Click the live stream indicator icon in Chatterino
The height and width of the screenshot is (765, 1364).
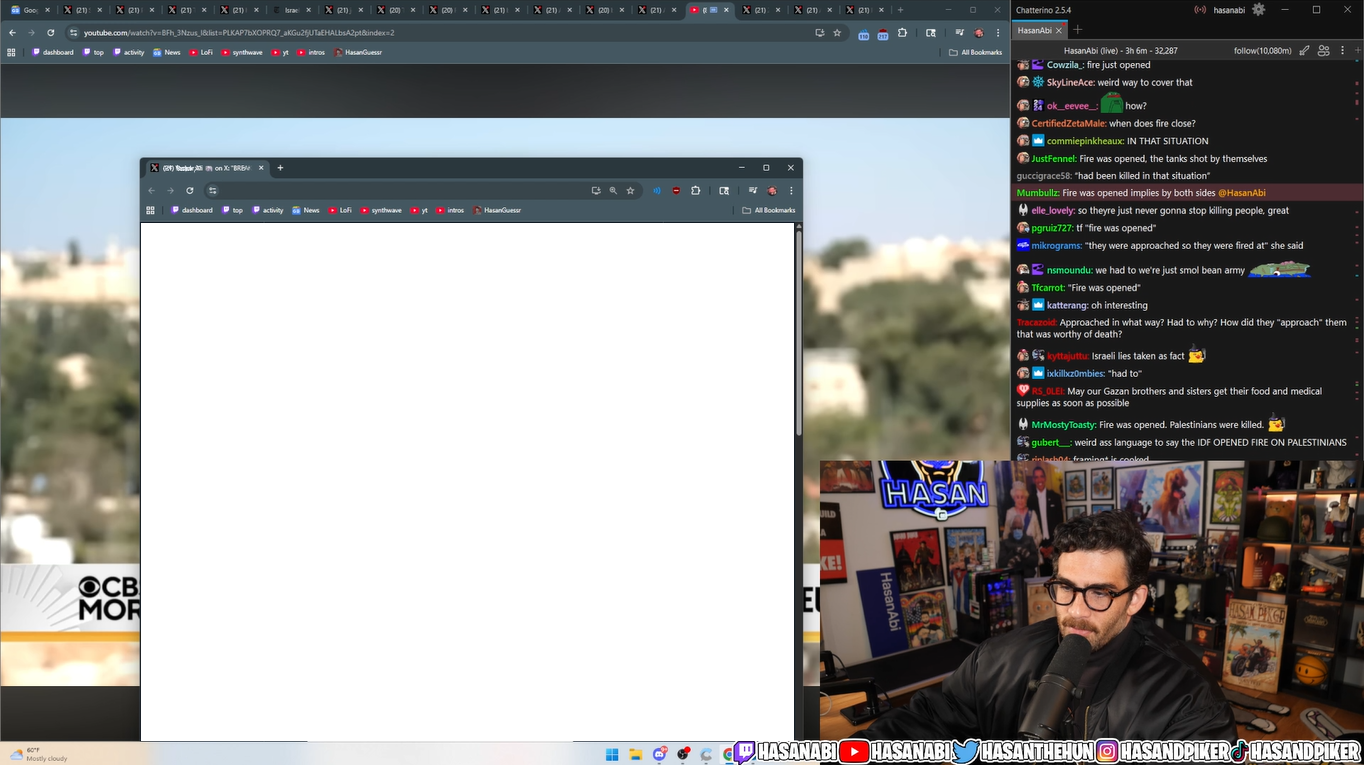(x=1200, y=10)
